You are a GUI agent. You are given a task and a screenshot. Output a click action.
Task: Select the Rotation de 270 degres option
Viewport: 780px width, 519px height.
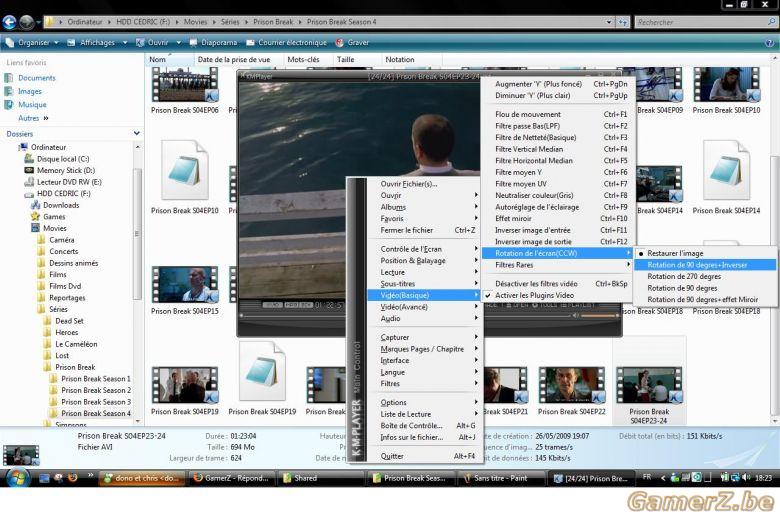pos(705,277)
